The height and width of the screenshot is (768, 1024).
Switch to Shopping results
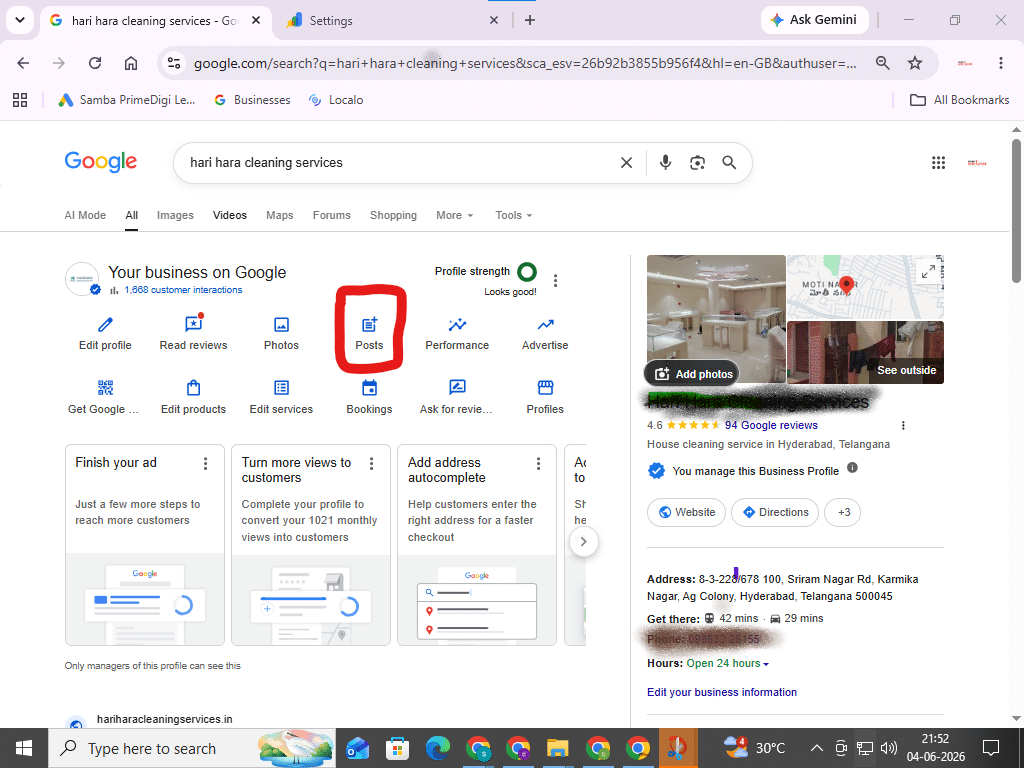(393, 216)
